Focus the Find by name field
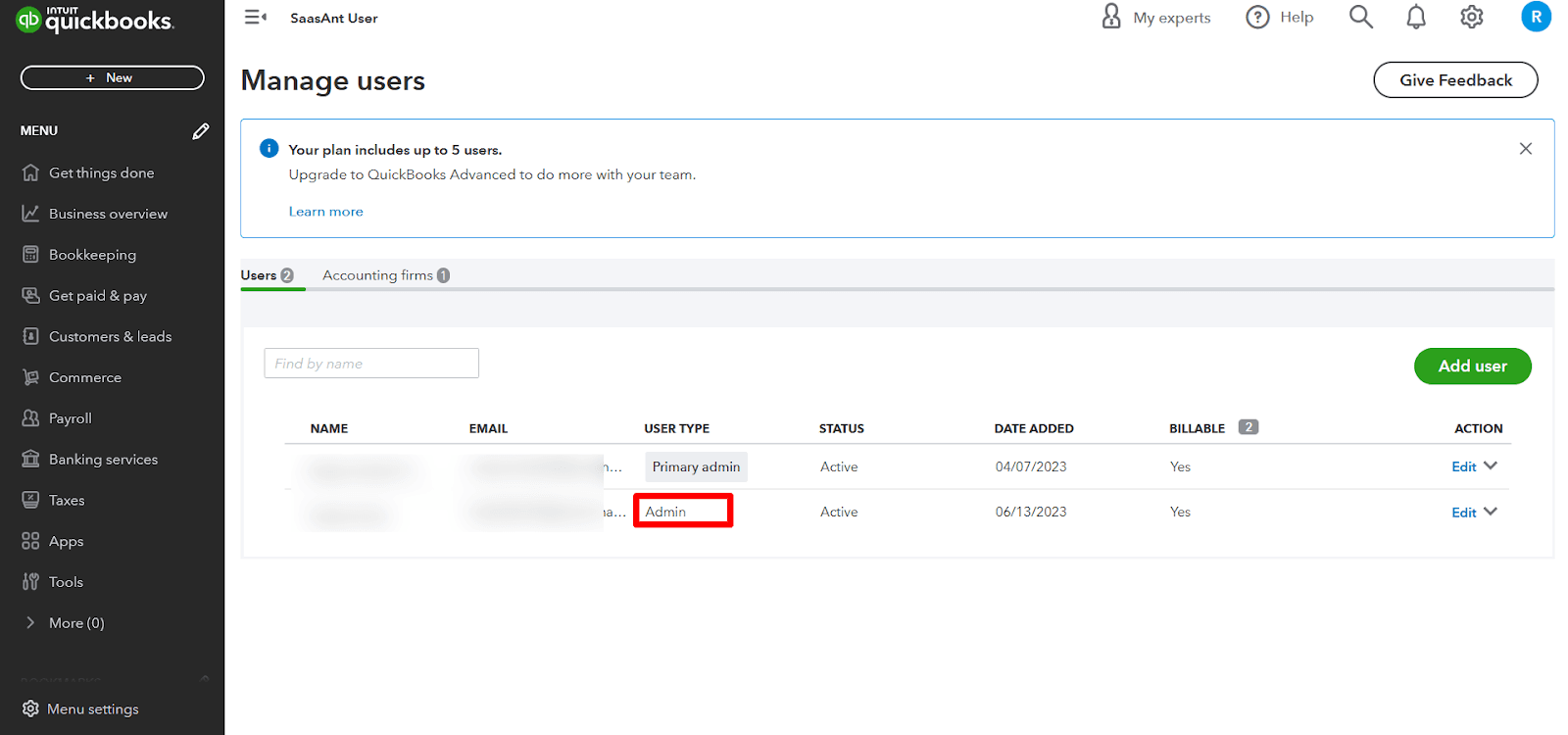Screen dimensions: 1568x735 371,363
